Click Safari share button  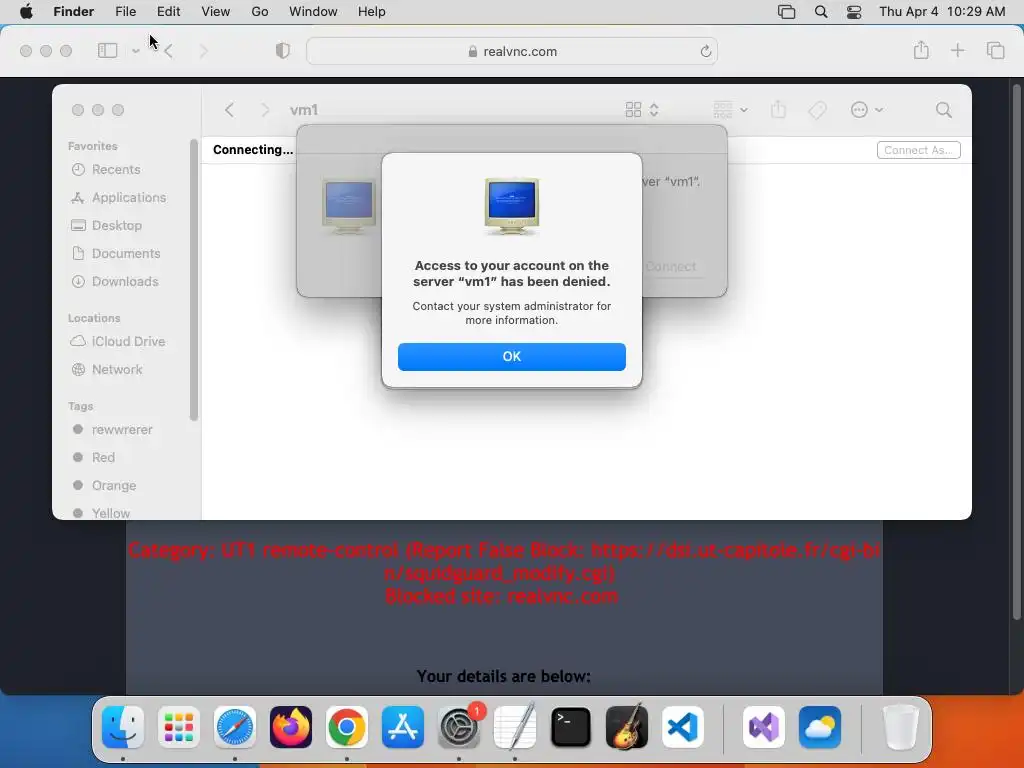point(921,50)
